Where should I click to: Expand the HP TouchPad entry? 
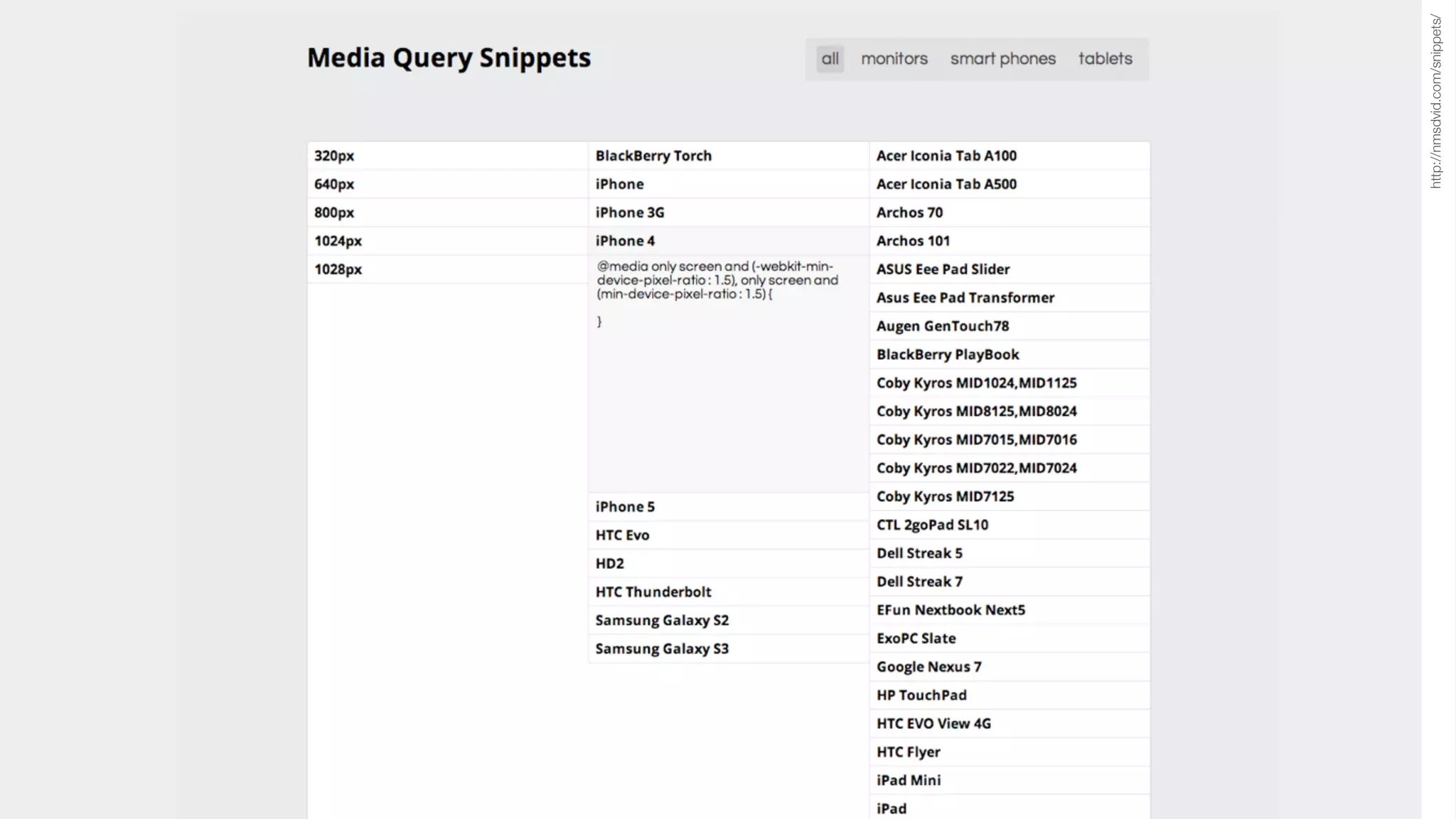[x=921, y=695]
